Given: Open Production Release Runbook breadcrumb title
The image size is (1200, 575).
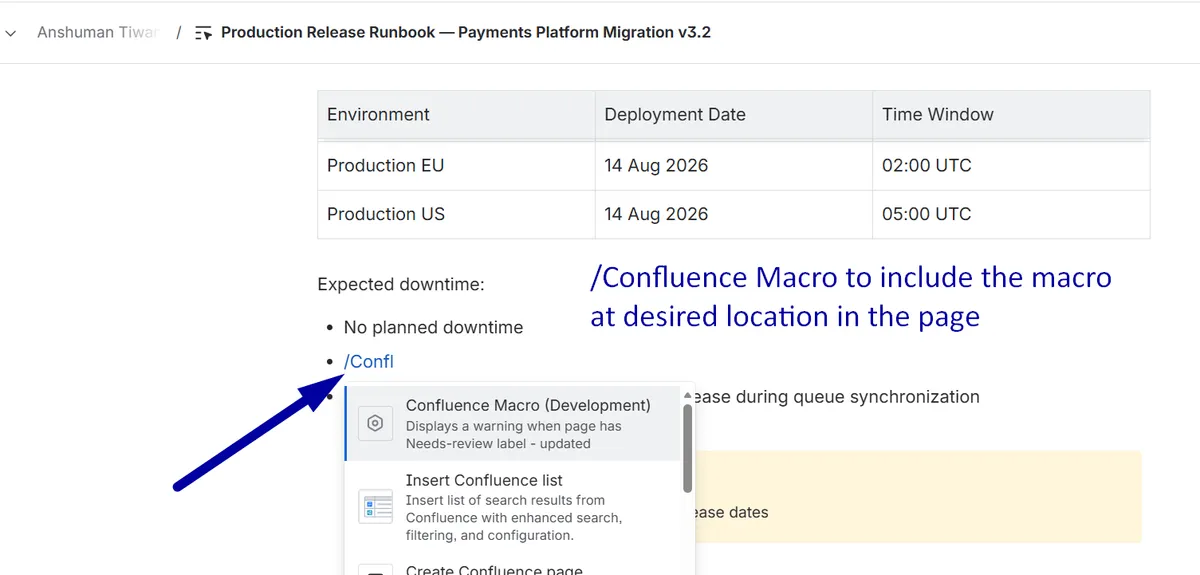Looking at the screenshot, I should (x=466, y=32).
